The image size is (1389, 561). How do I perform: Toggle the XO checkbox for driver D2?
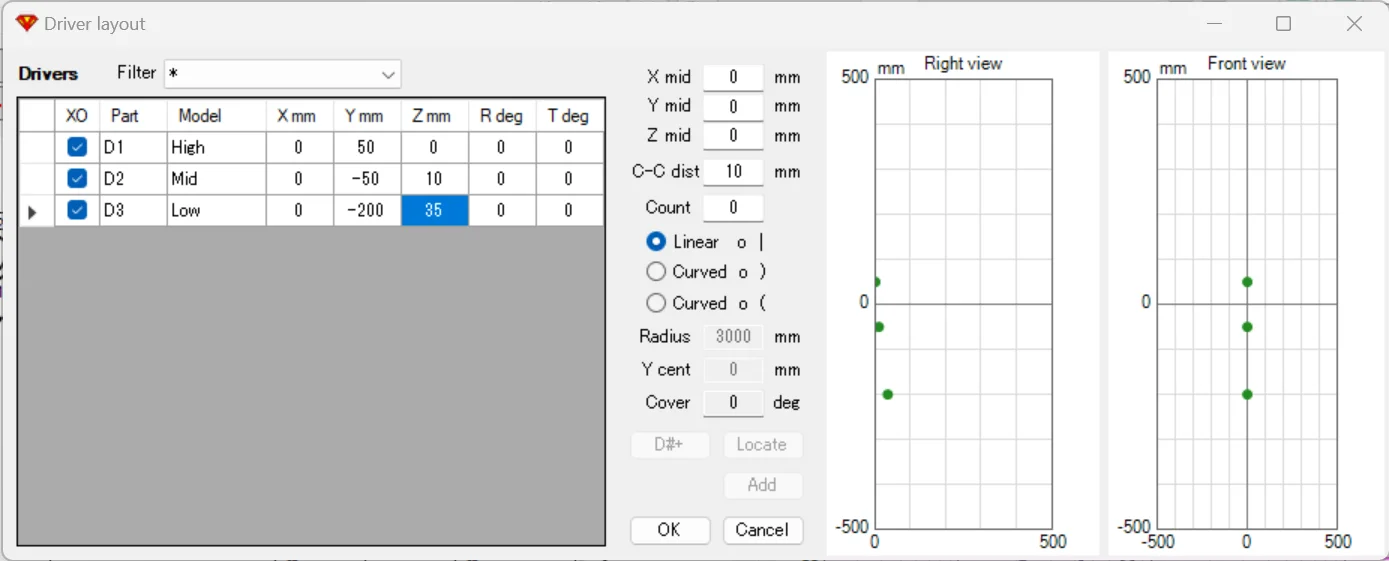click(x=77, y=179)
